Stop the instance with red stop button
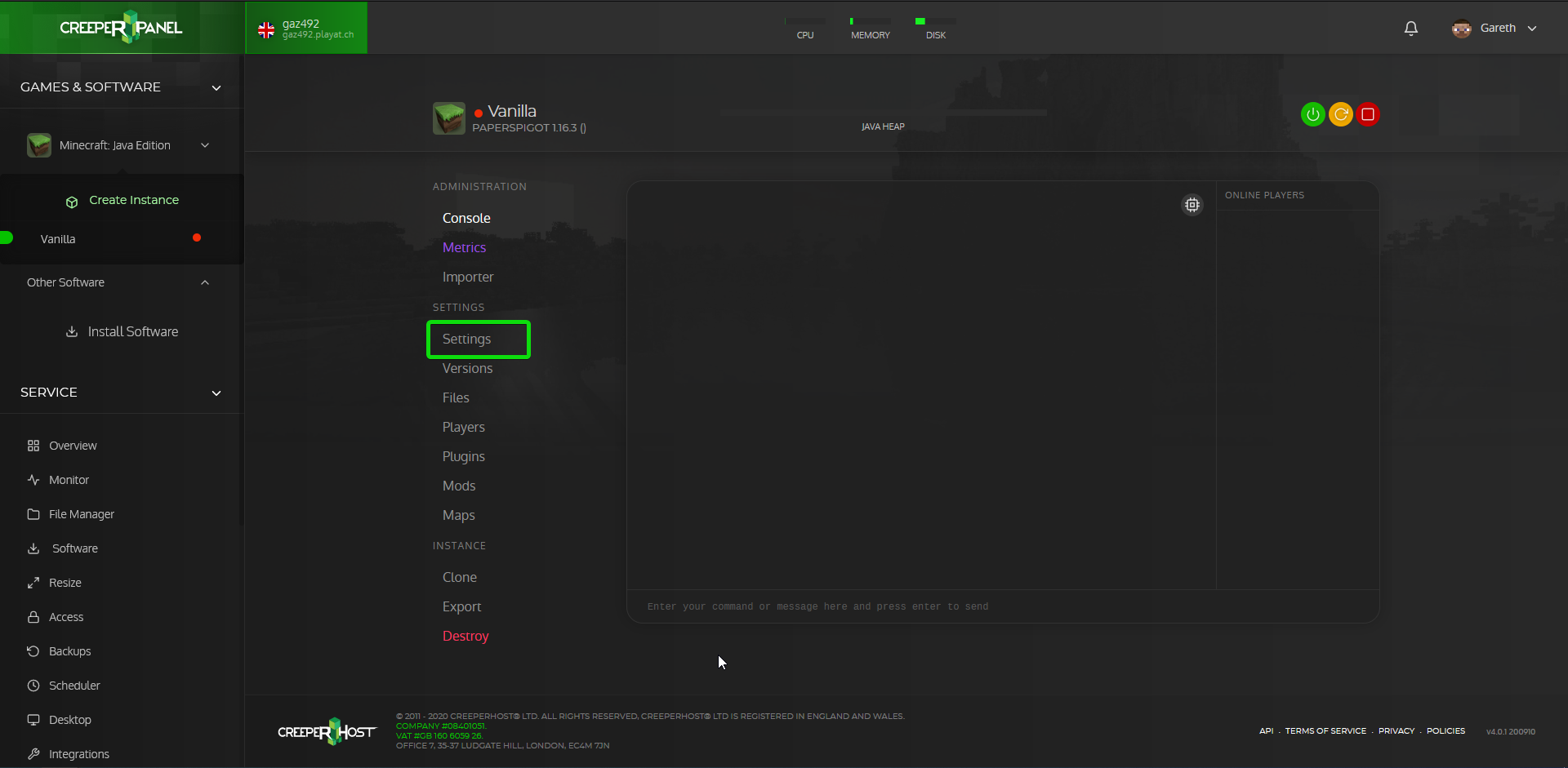This screenshot has height=768, width=1568. 1368,114
